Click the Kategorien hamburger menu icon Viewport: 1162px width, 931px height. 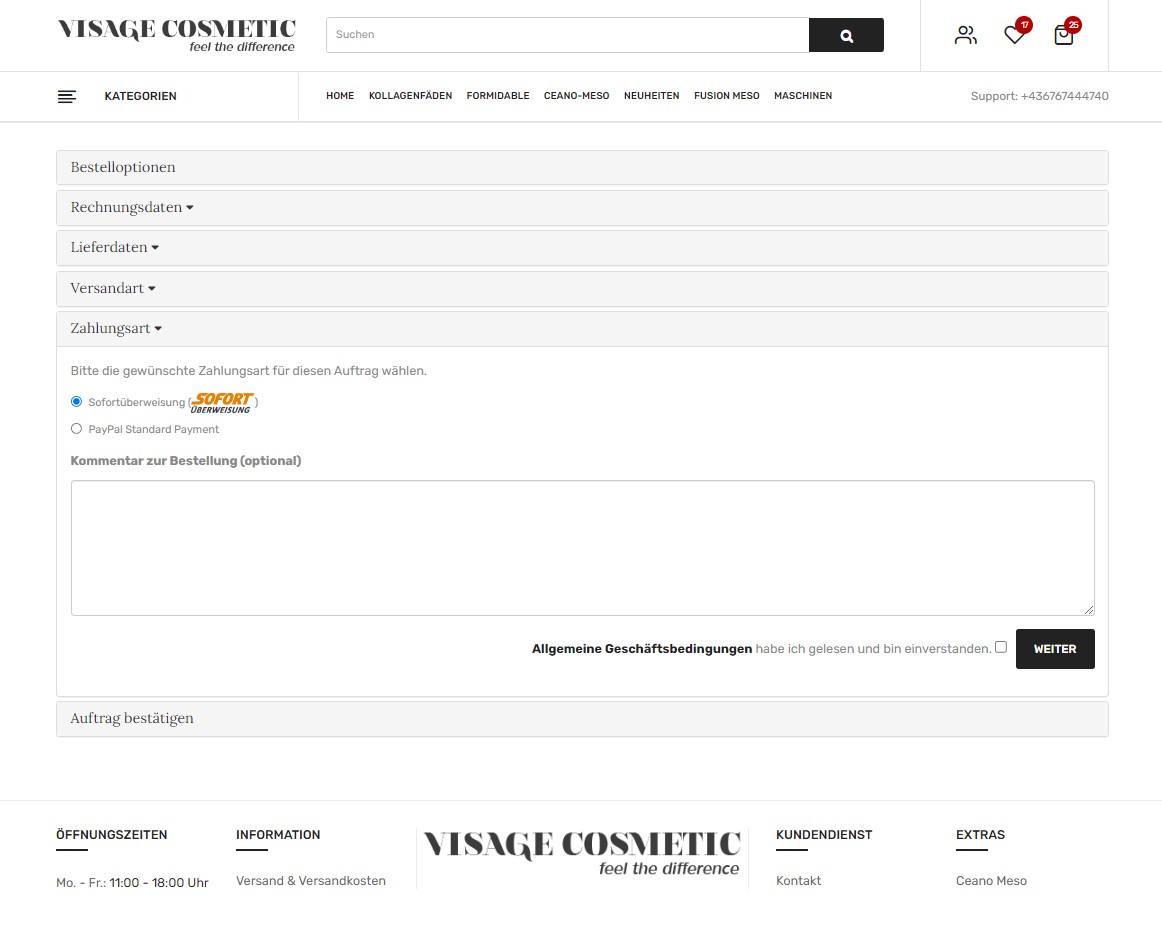tap(67, 97)
